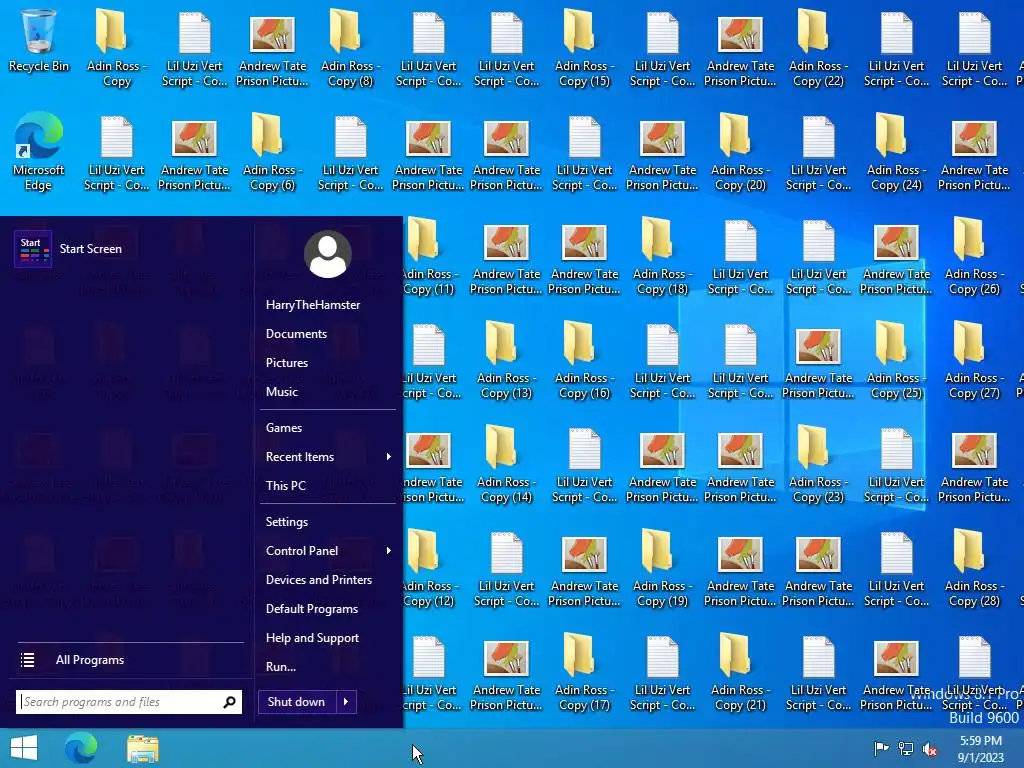The image size is (1024, 768).
Task: Click the Action Center flag tray icon
Action: pyautogui.click(x=882, y=748)
